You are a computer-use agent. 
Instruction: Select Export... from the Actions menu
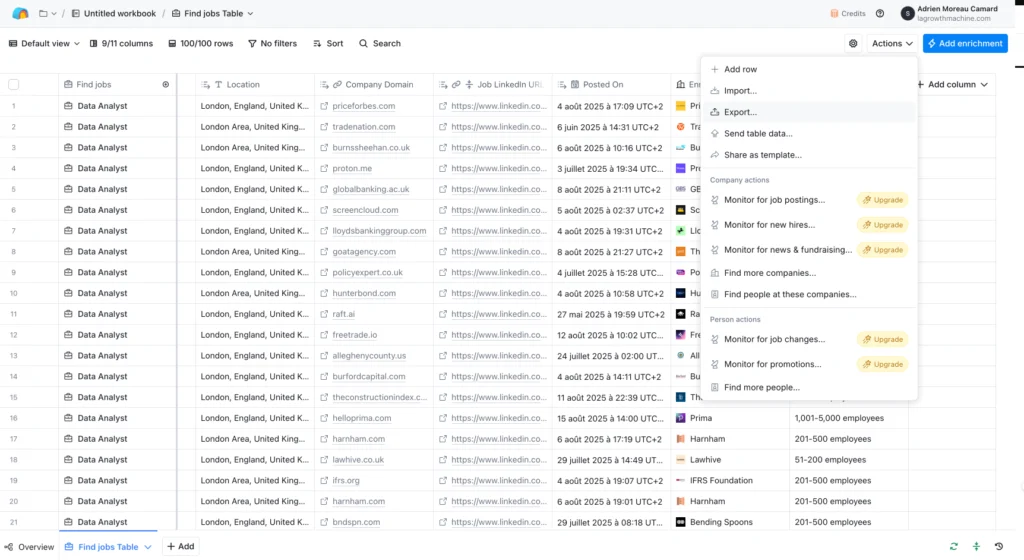740,112
